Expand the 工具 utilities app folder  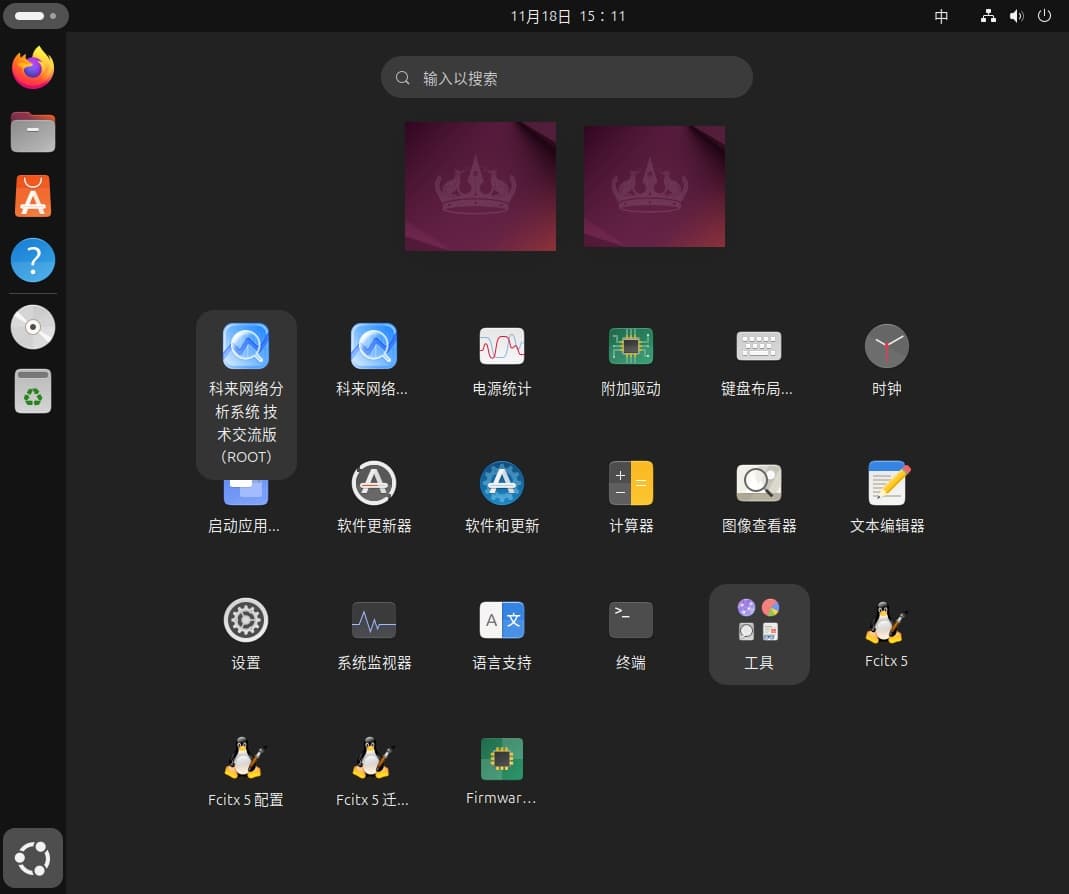[x=758, y=633]
